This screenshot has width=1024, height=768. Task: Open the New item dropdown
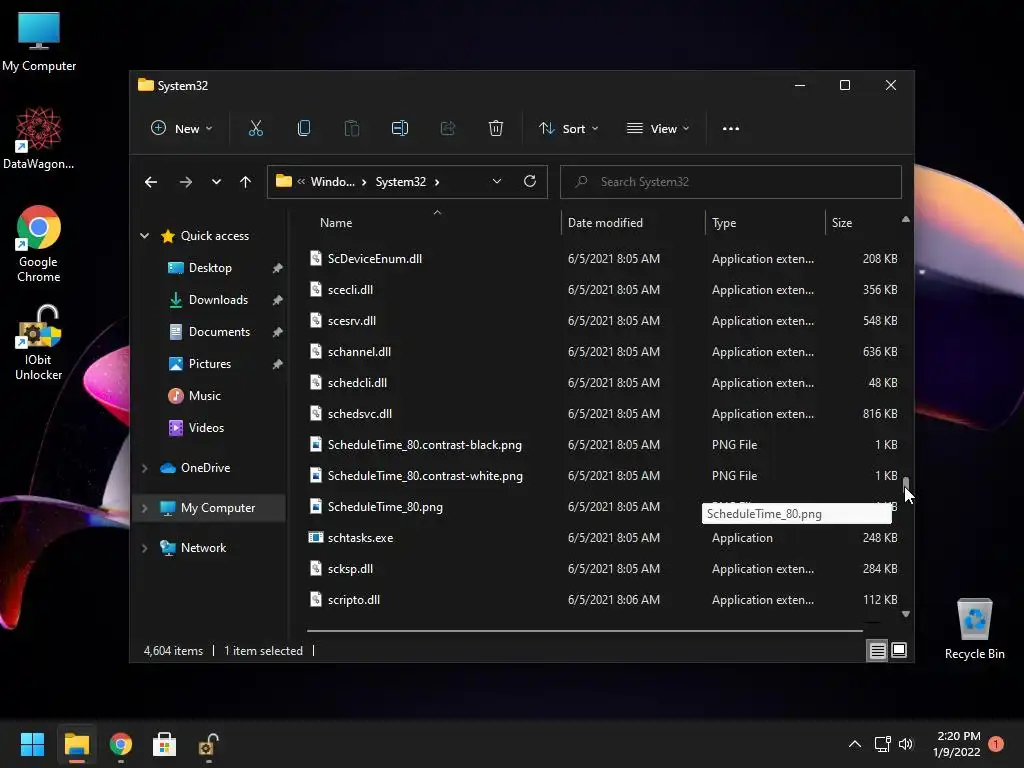coord(181,129)
